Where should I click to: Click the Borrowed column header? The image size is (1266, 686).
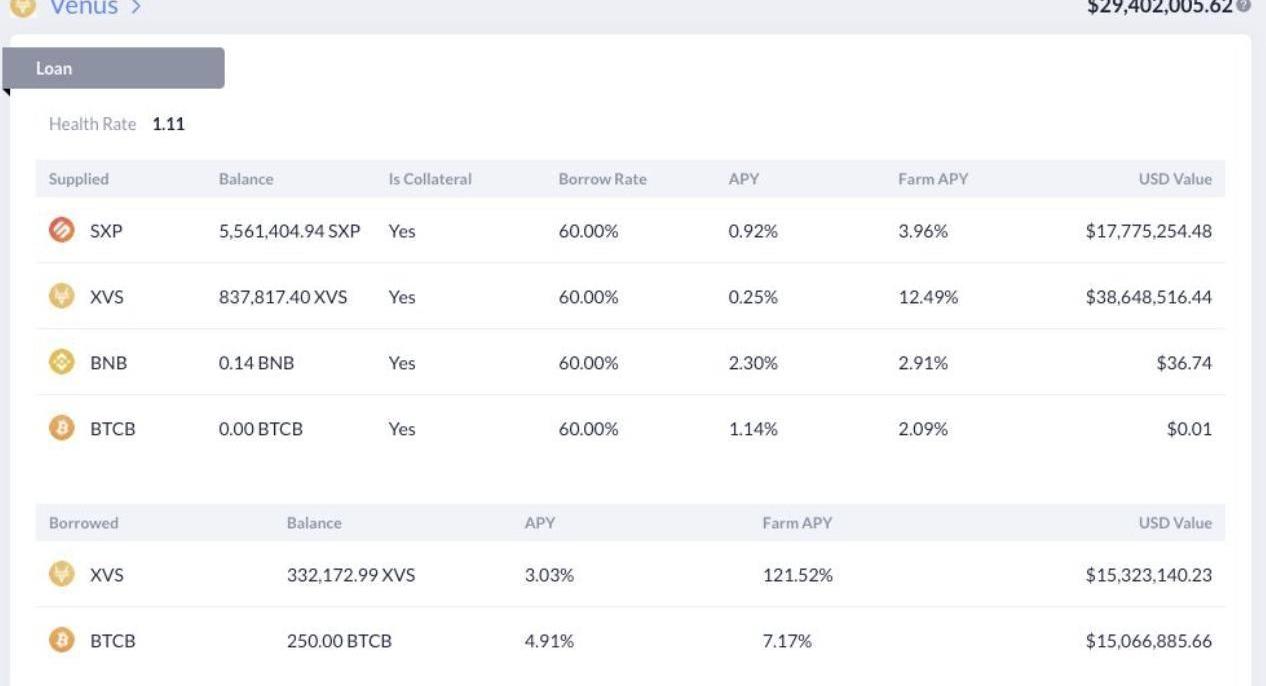pyautogui.click(x=84, y=523)
